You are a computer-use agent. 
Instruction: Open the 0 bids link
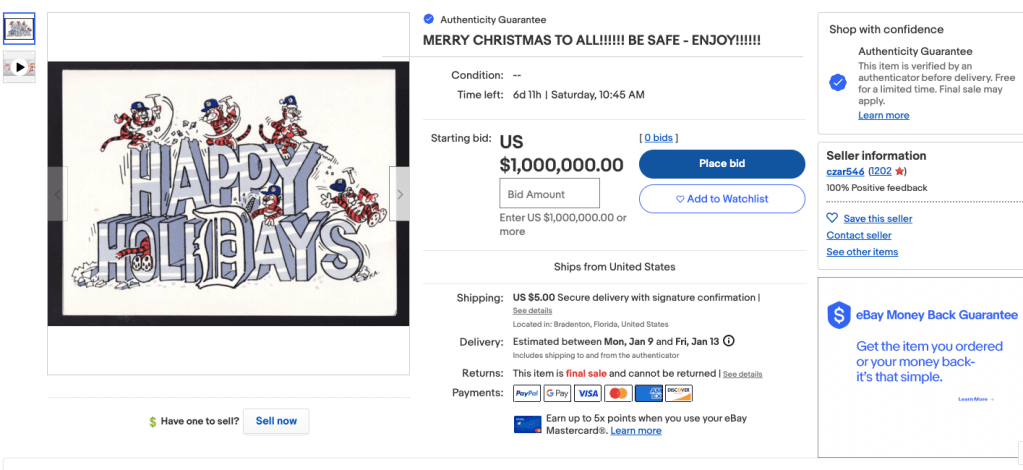coord(658,138)
